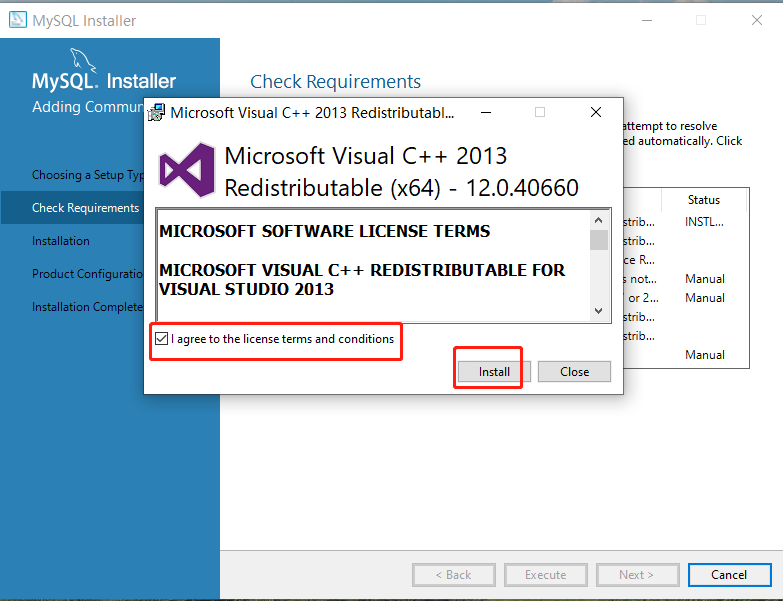Click the 'I agree to the license terms' label
The width and height of the screenshot is (783, 601).
[283, 339]
